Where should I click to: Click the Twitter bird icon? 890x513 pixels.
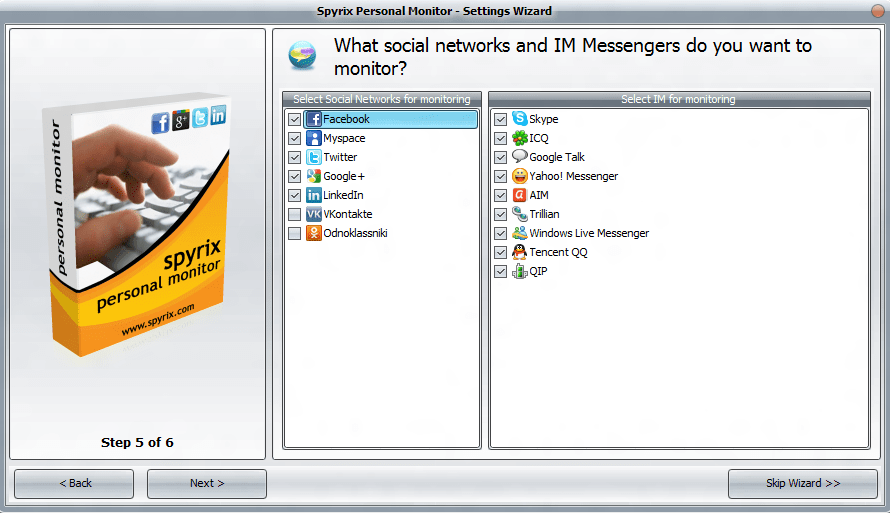coord(314,157)
